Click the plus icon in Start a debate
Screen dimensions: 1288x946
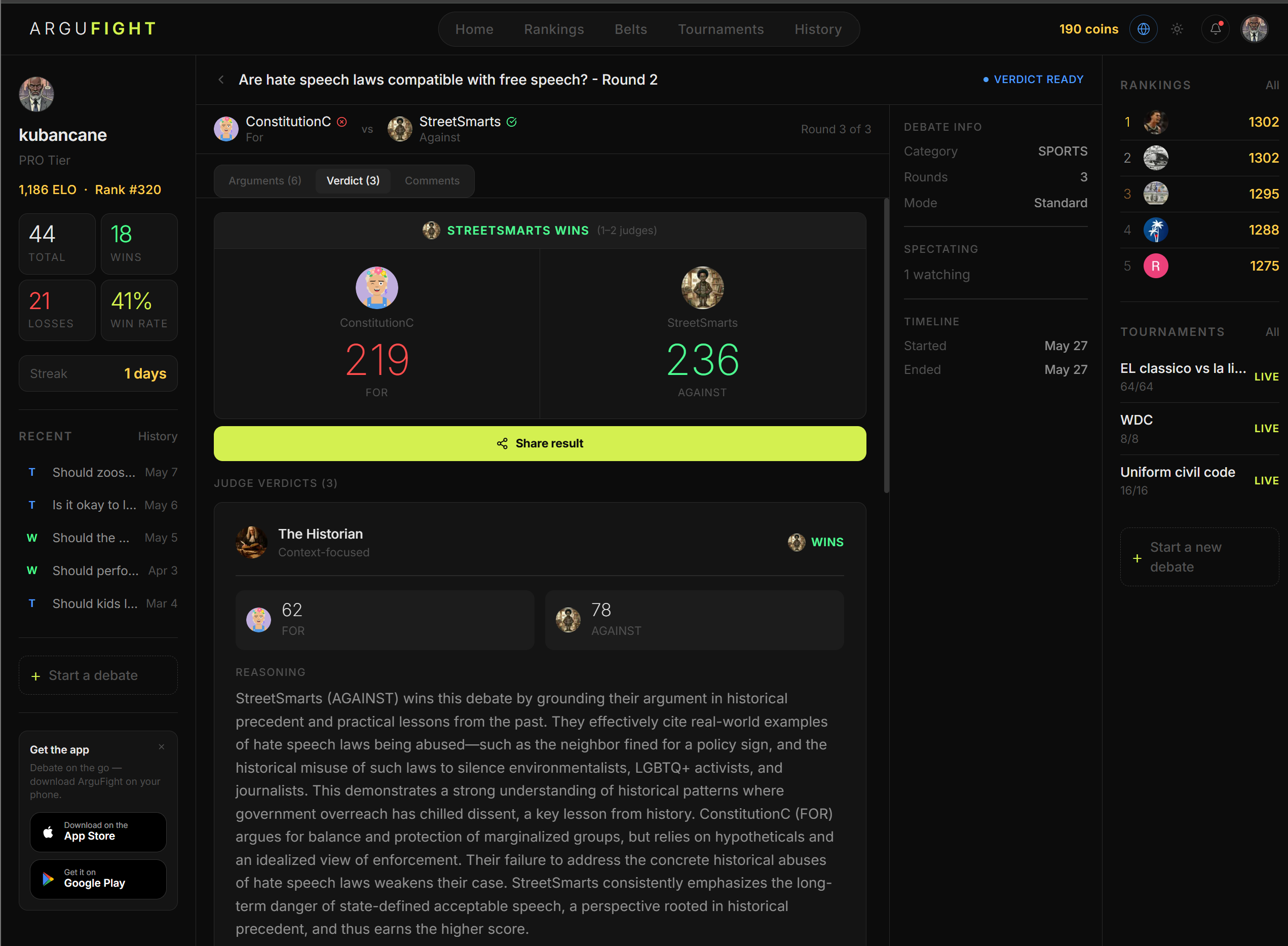pos(35,676)
